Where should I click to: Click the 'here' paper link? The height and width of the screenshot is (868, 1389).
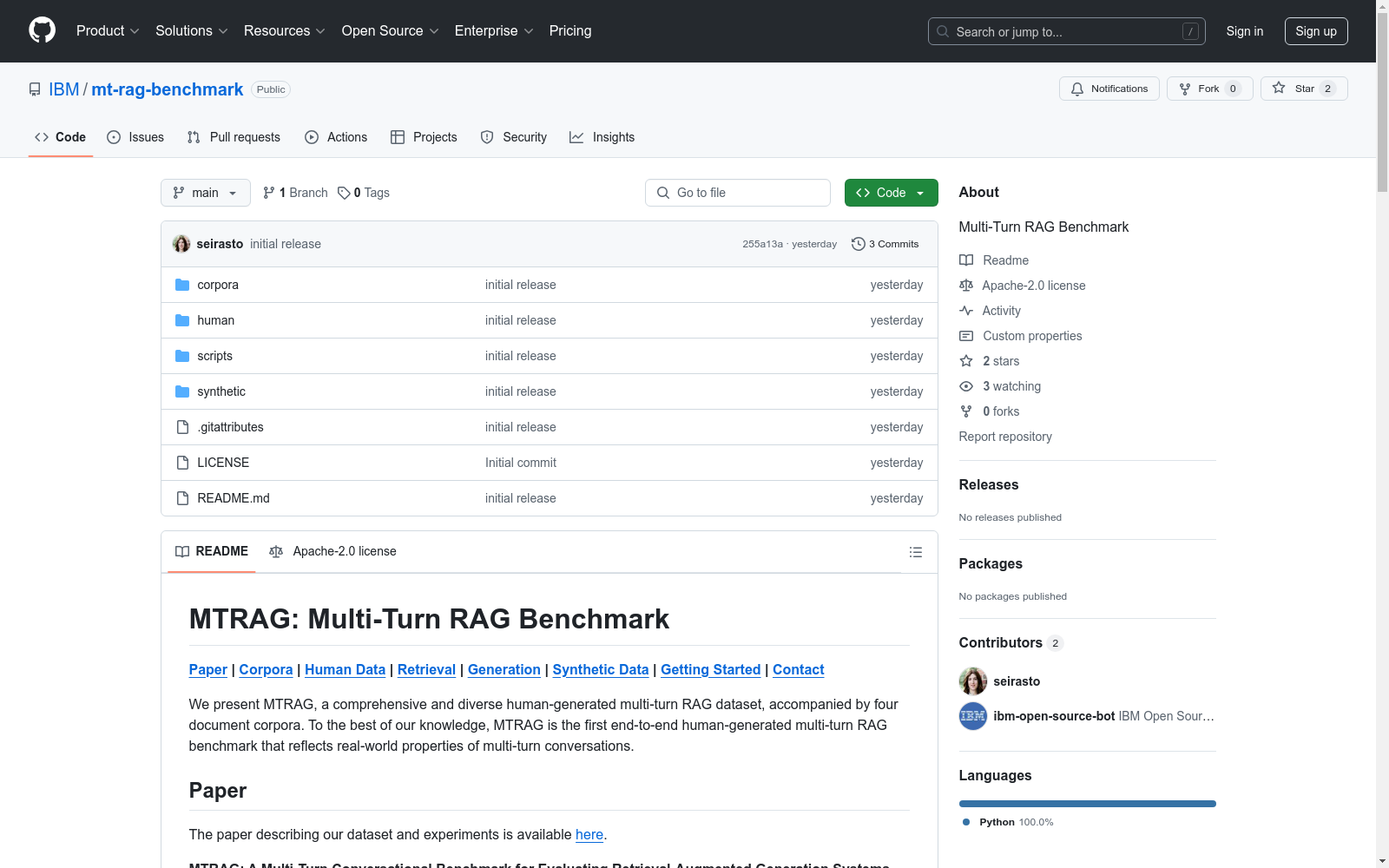(589, 834)
